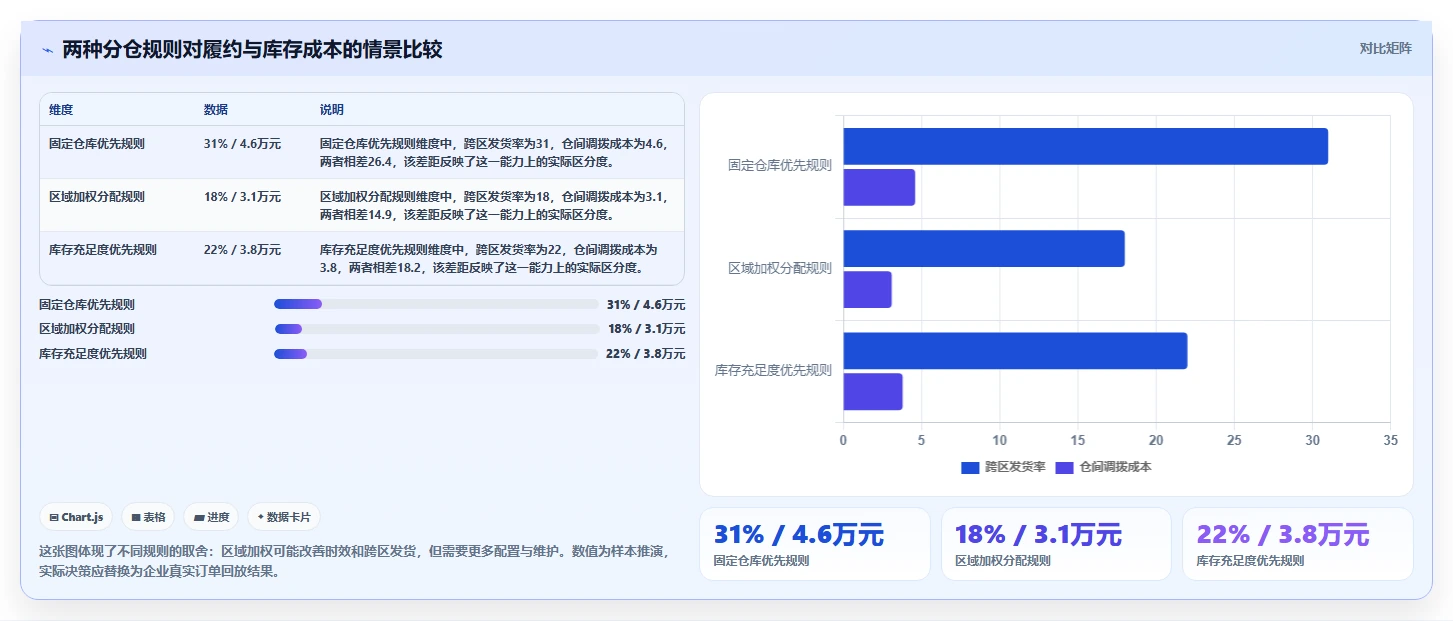The image size is (1453, 621).
Task: Click progress value 18% / 3.1万元
Action: coord(646,329)
